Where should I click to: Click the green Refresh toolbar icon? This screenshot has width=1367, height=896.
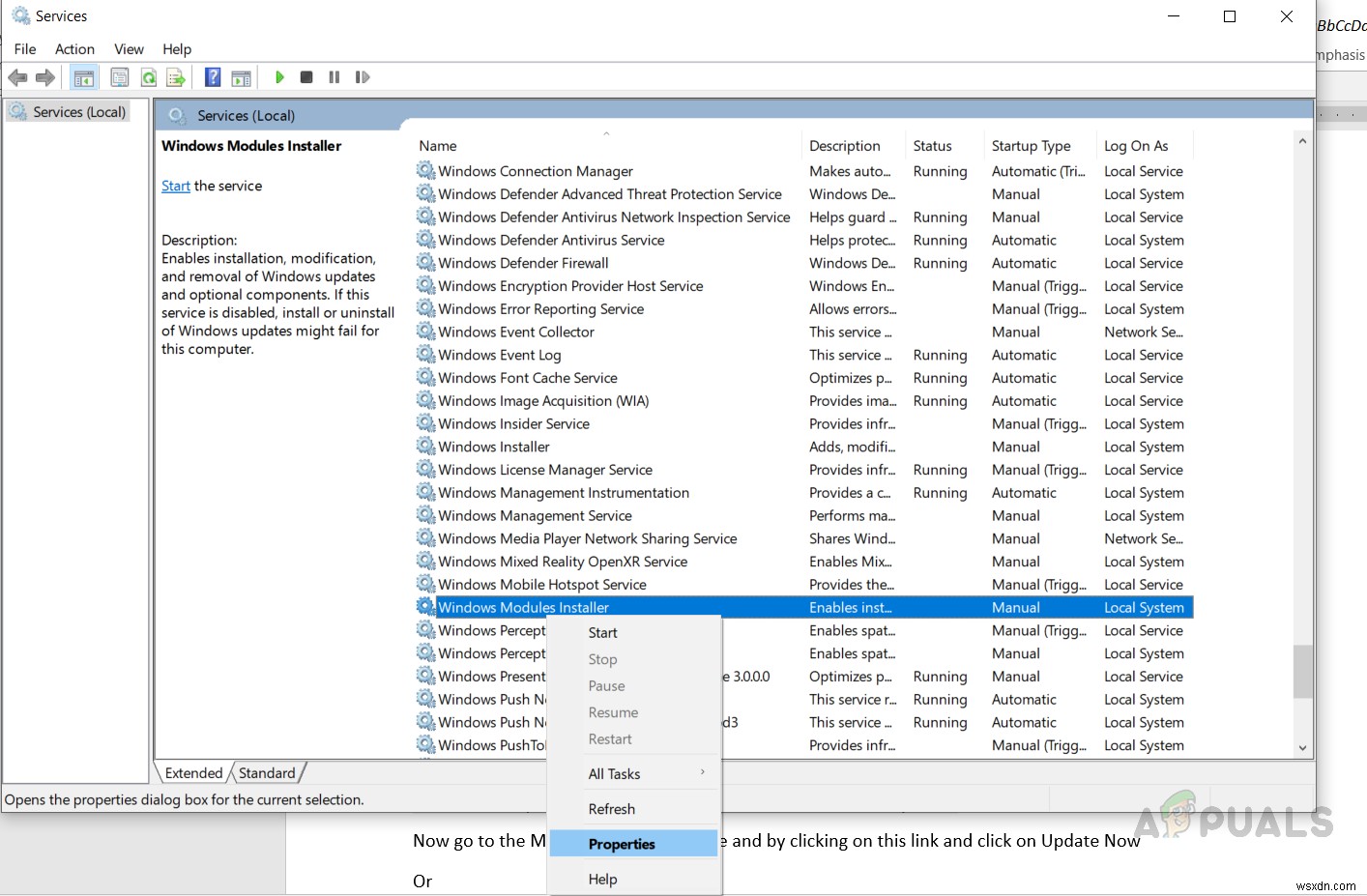point(149,77)
